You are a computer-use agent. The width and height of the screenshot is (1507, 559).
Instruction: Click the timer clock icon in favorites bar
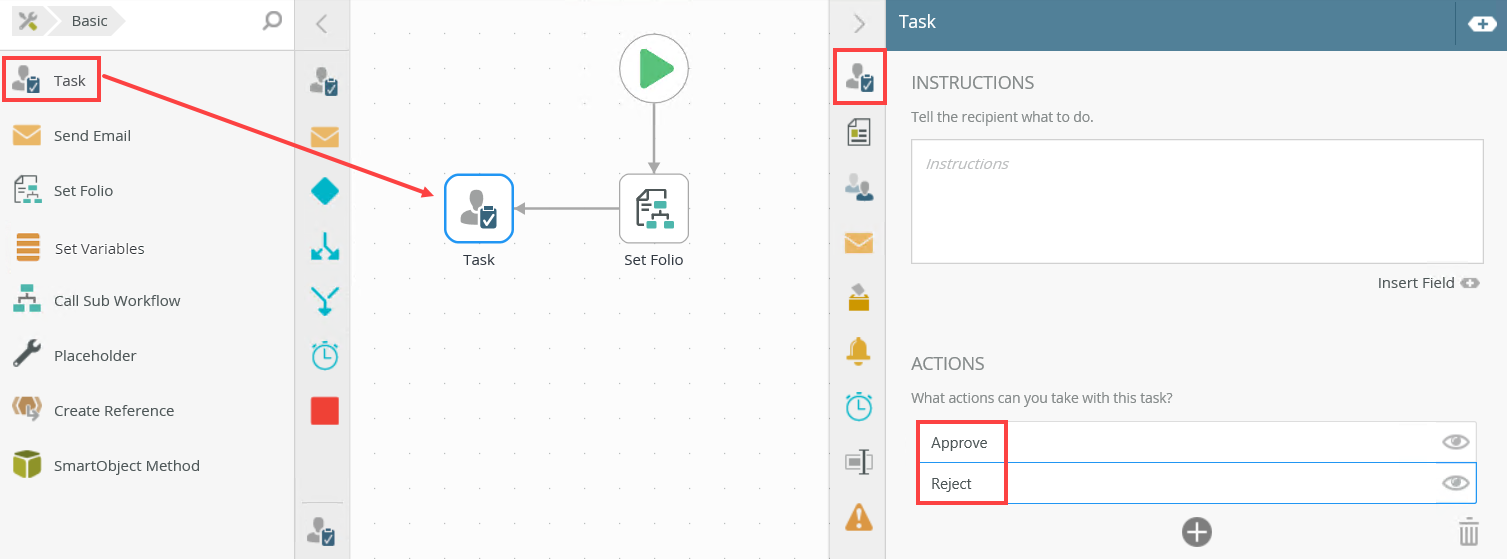[325, 355]
